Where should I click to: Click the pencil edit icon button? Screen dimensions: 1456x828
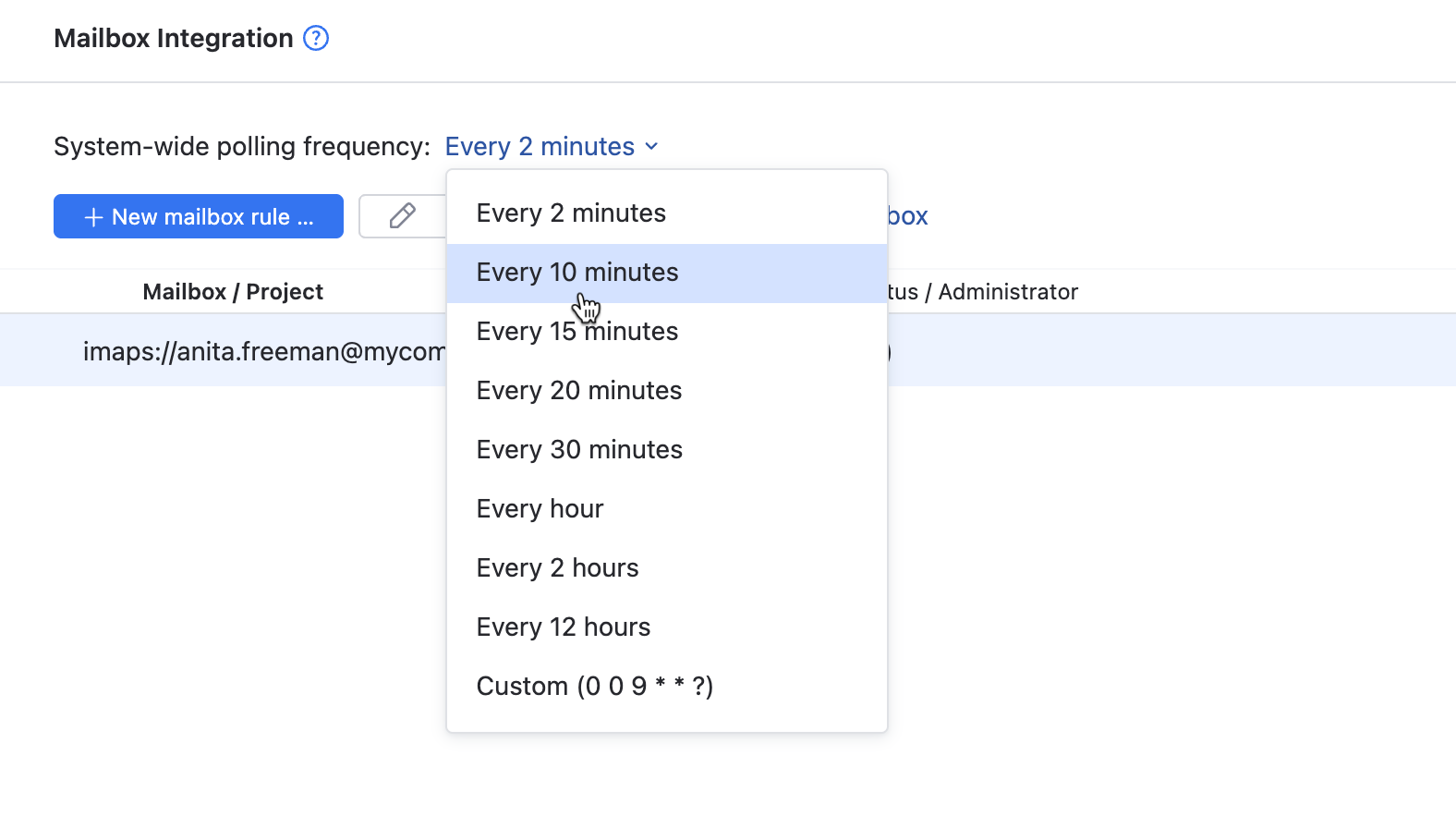pos(402,216)
